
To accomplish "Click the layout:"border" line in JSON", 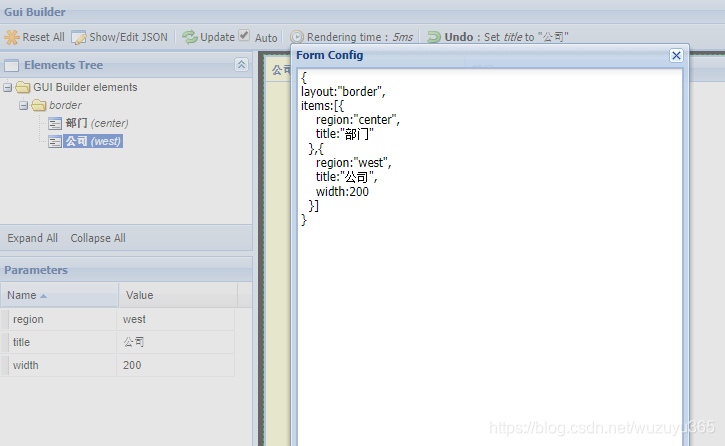I will click(x=343, y=92).
